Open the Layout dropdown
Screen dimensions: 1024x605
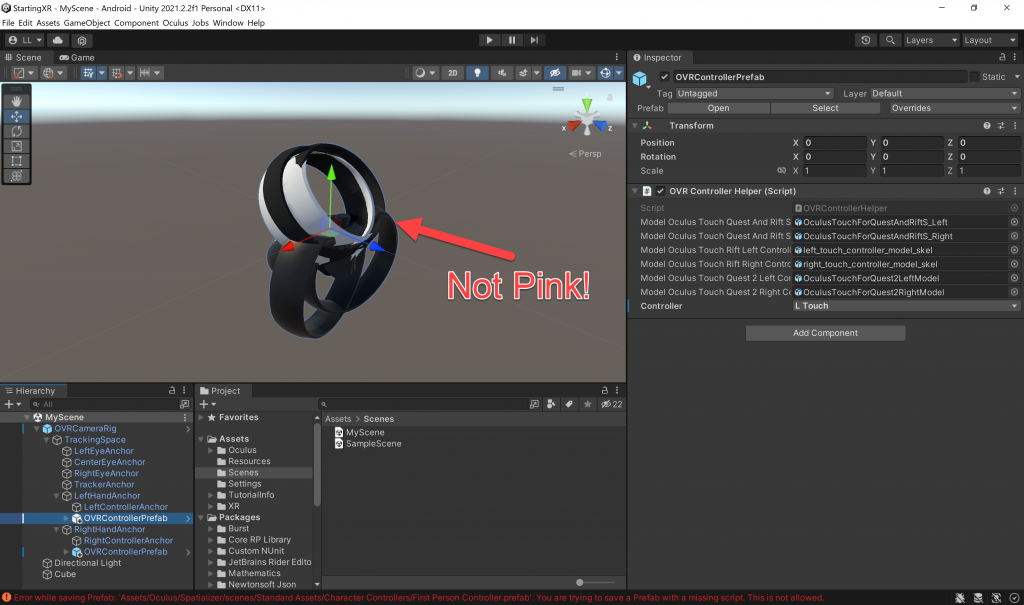[x=989, y=40]
